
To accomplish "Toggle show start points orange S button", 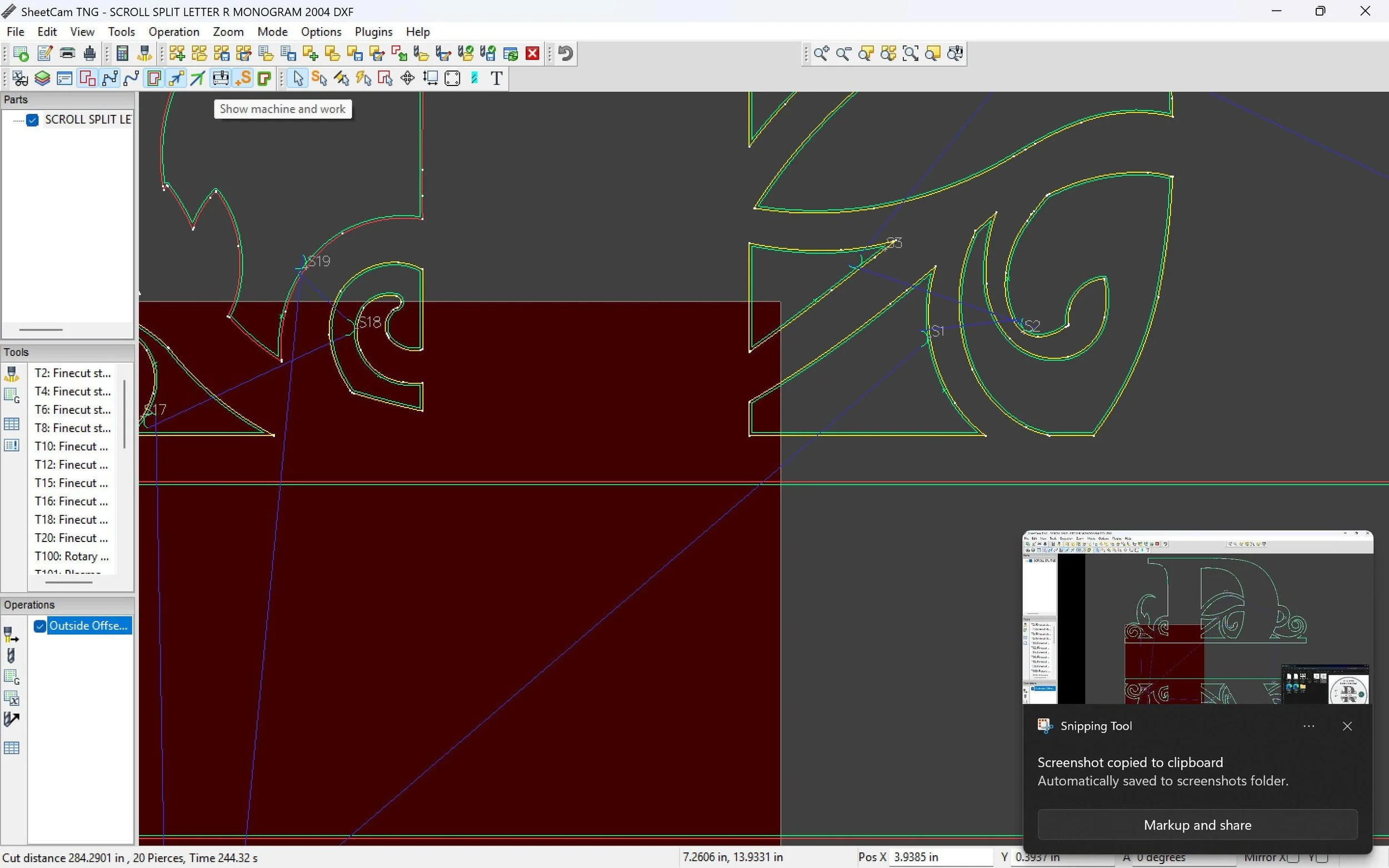I will click(243, 78).
